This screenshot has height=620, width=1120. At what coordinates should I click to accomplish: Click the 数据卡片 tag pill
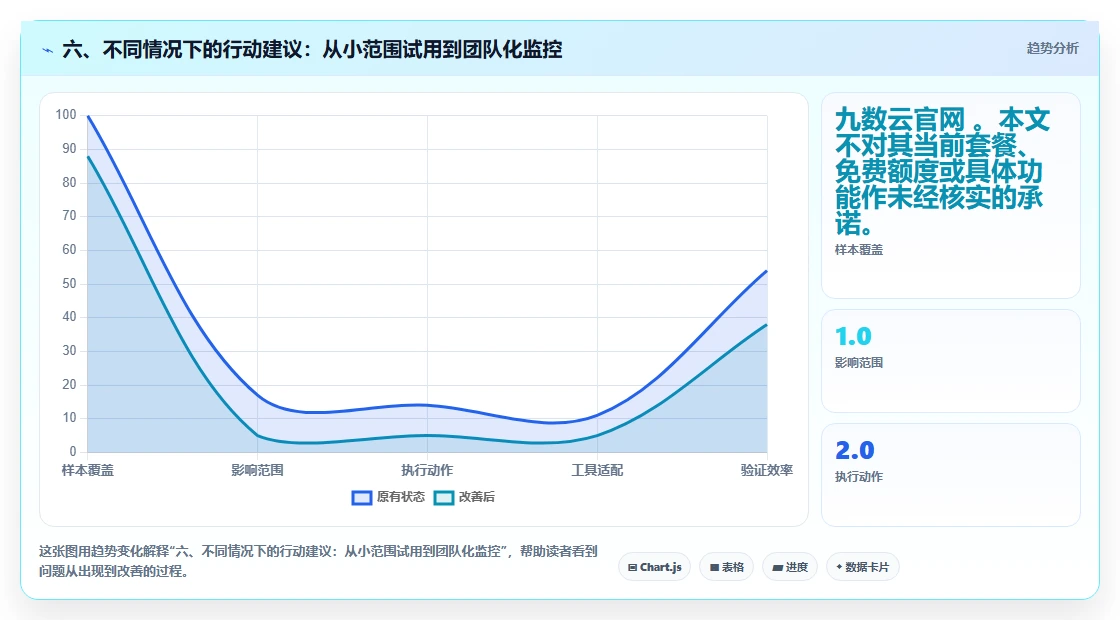click(x=863, y=567)
